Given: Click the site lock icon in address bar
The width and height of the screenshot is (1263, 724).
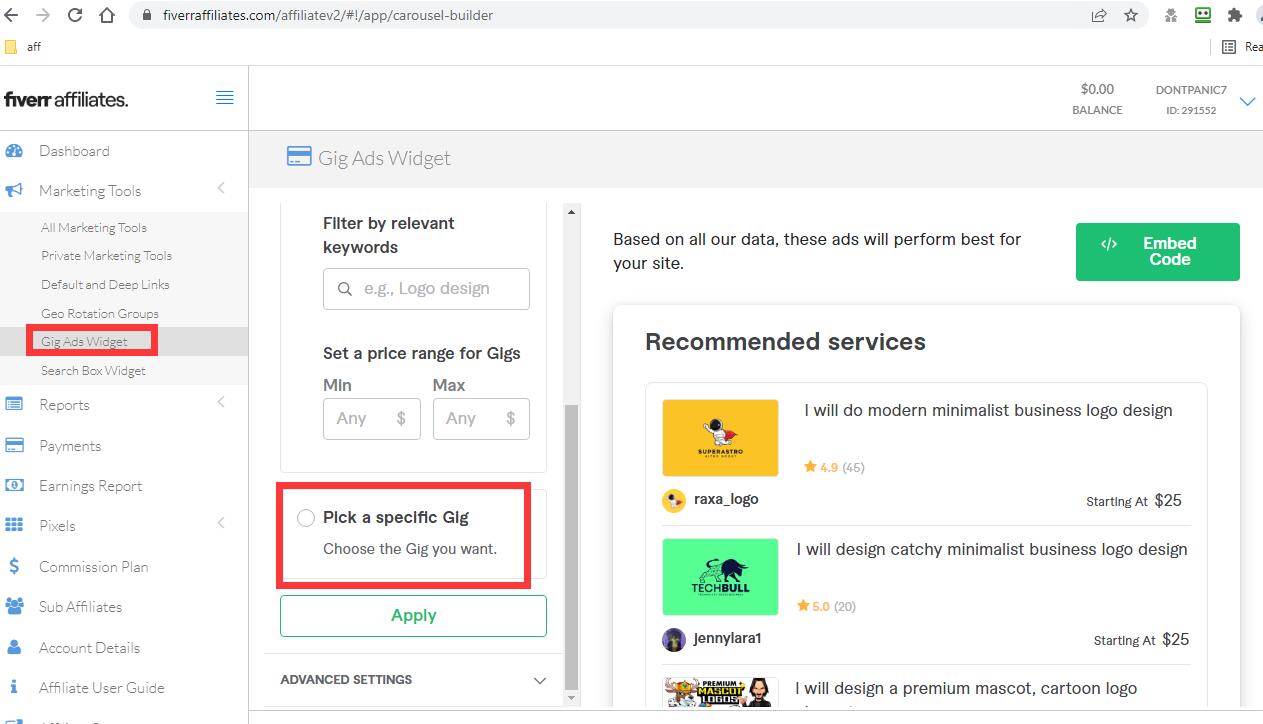Looking at the screenshot, I should (148, 15).
